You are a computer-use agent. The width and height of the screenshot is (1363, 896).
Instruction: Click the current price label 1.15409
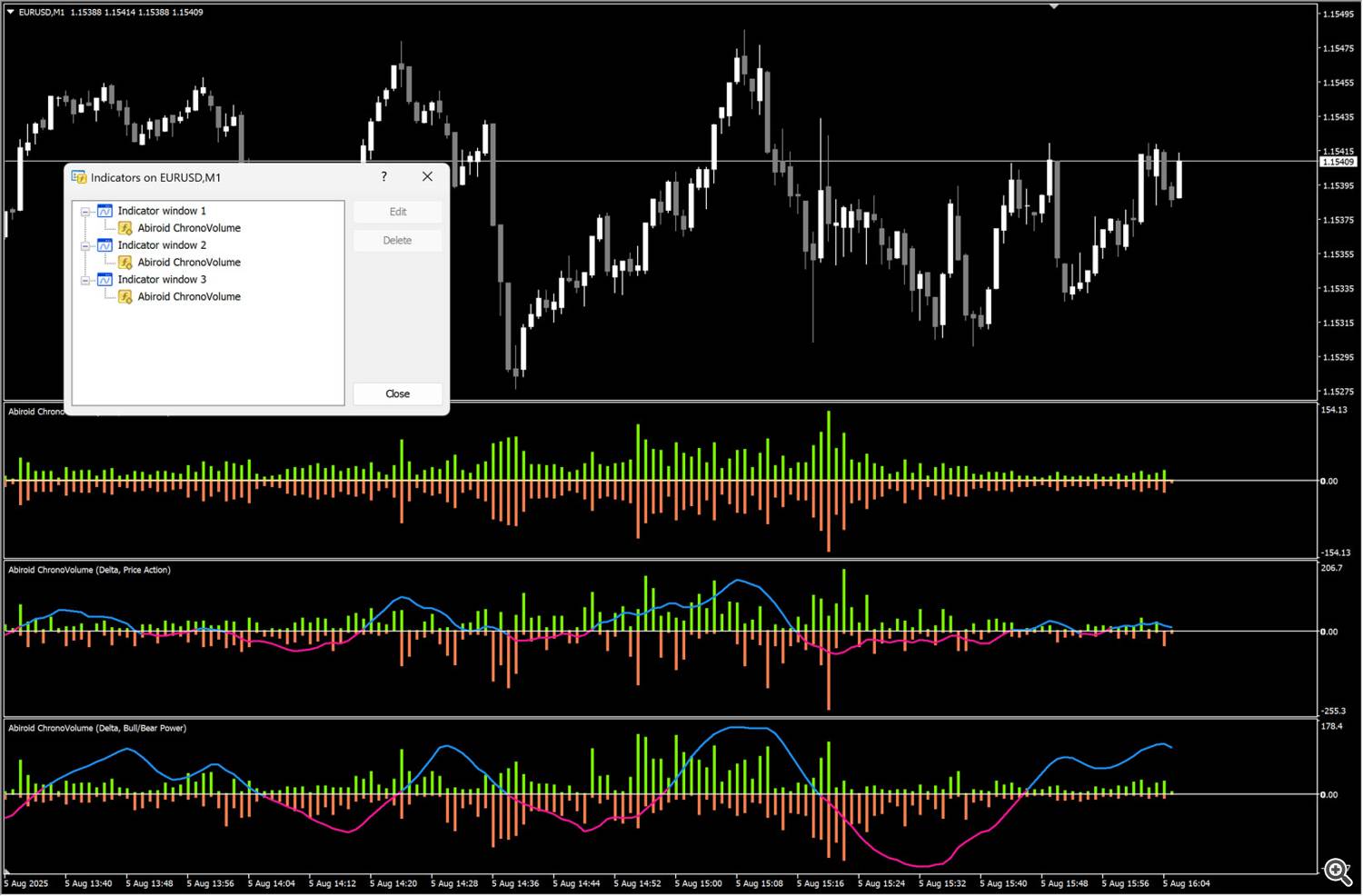(x=1338, y=162)
